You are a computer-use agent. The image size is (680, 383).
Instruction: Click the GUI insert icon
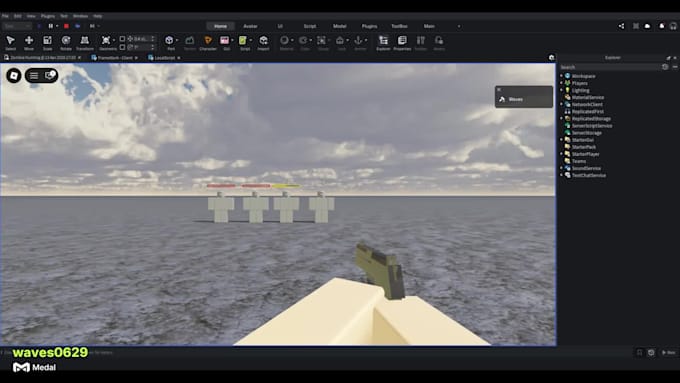(x=225, y=41)
